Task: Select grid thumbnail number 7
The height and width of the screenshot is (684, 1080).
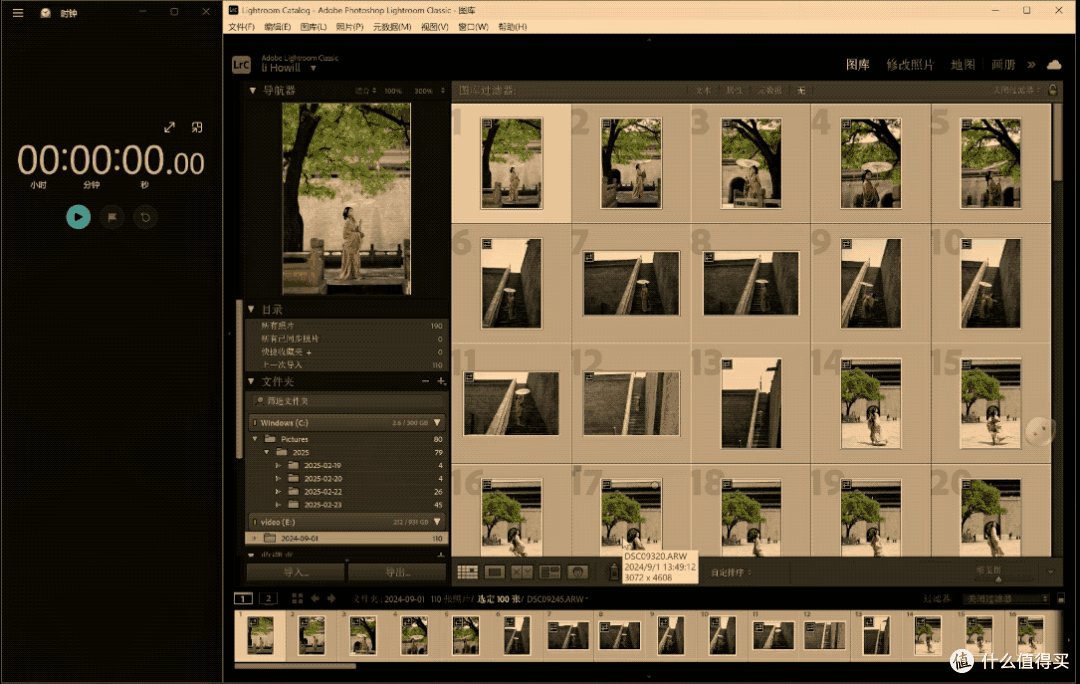Action: (631, 283)
